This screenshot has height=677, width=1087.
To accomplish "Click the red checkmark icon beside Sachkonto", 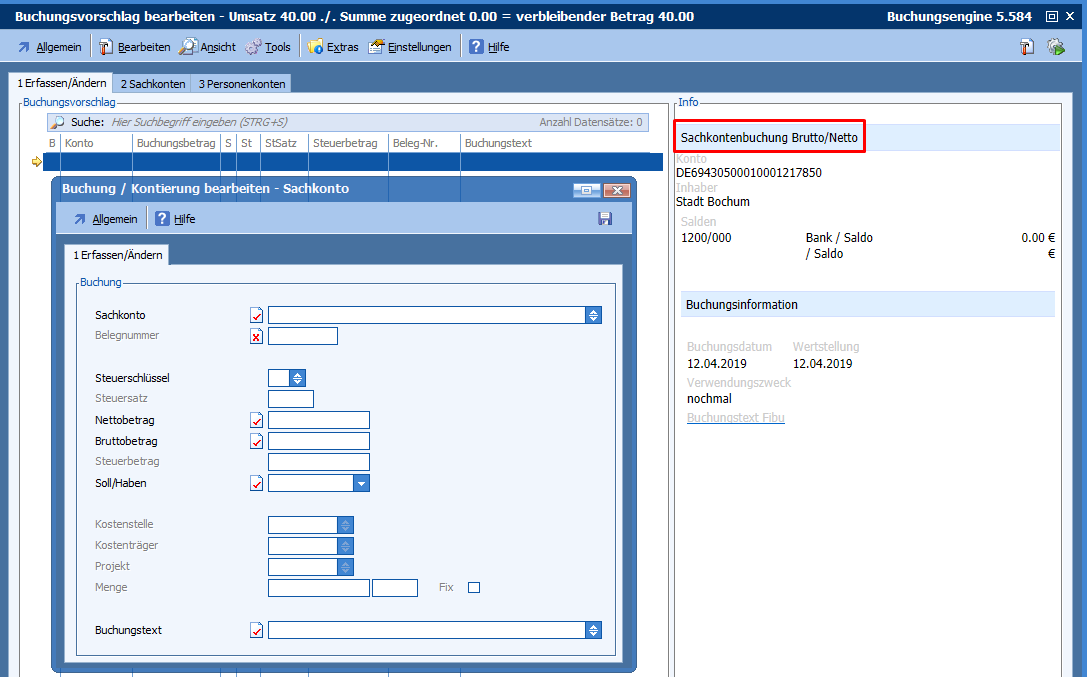I will coord(257,315).
